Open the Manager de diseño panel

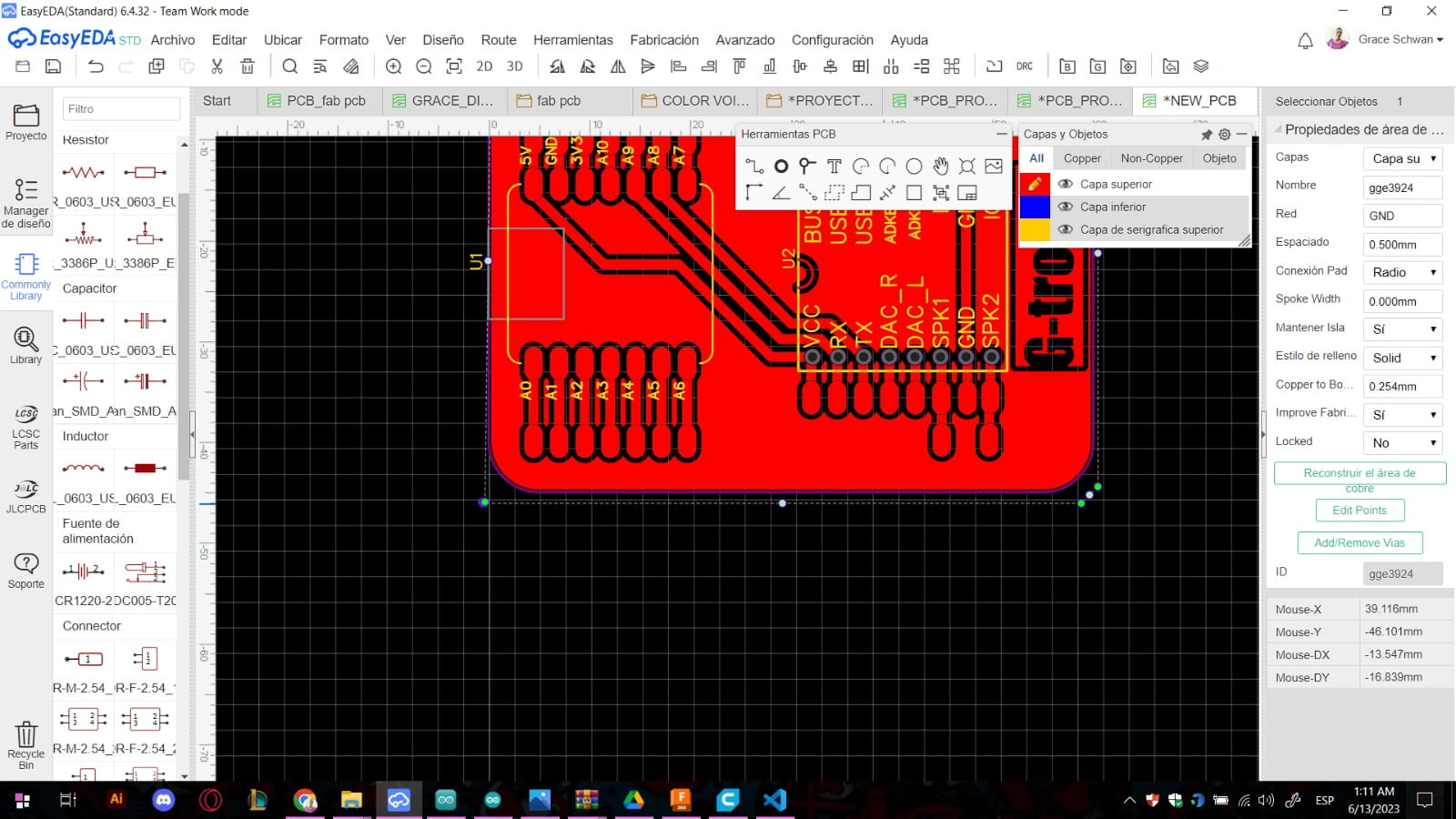(x=26, y=202)
